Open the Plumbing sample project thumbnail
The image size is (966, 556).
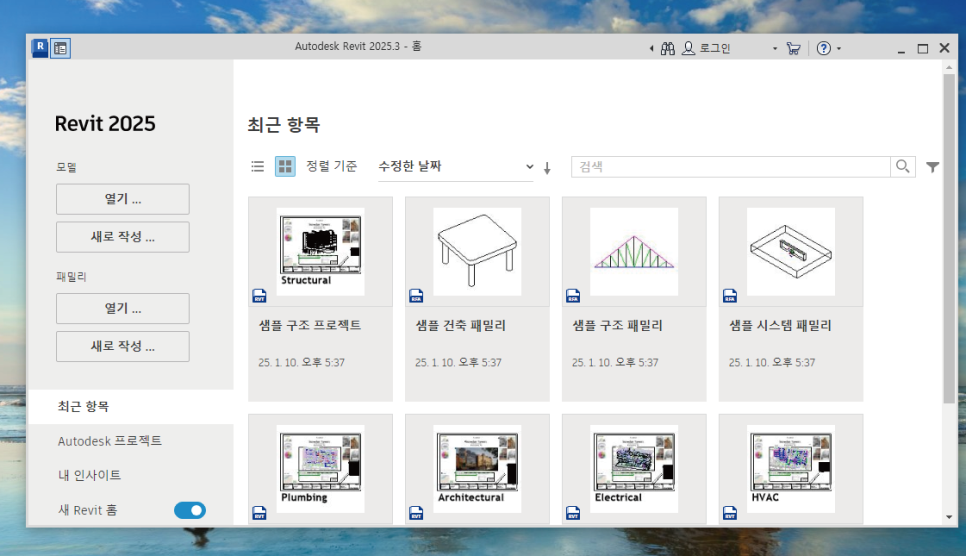[320, 469]
